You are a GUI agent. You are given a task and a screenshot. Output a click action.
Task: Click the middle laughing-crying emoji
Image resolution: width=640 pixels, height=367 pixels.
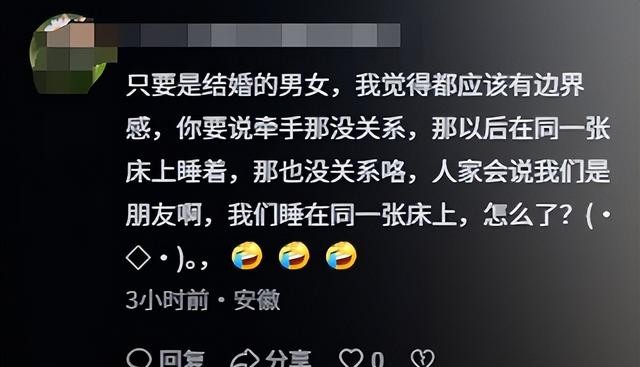pos(294,256)
